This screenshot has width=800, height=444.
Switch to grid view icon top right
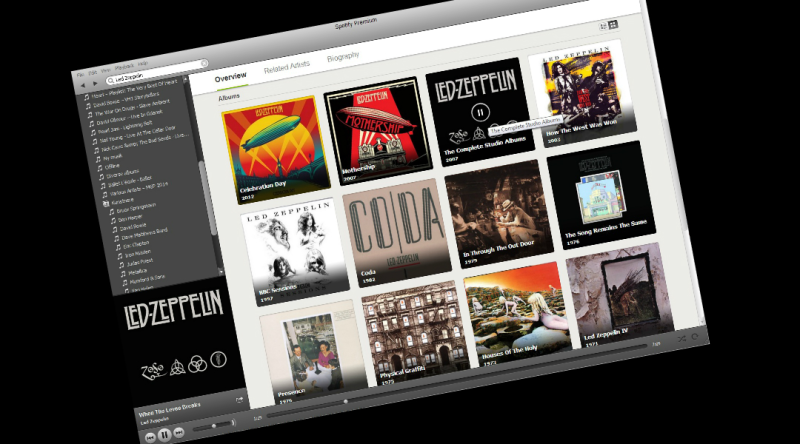[x=613, y=24]
